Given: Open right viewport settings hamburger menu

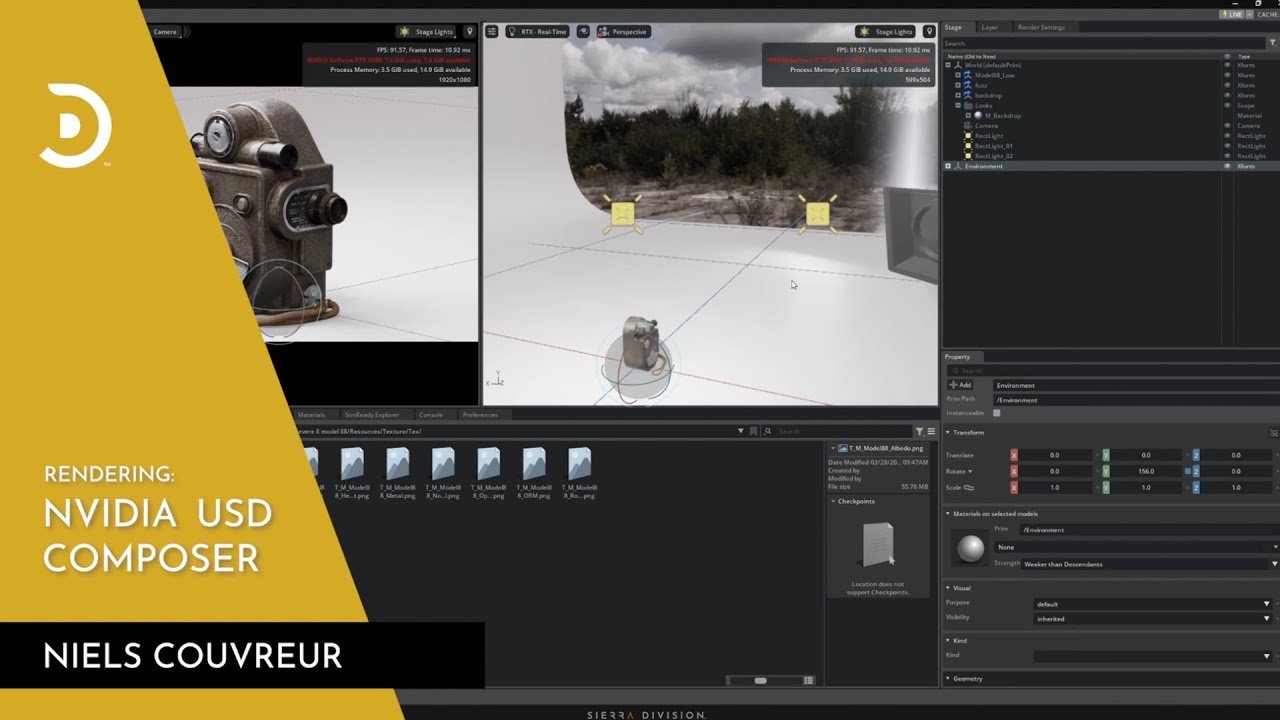Looking at the screenshot, I should coord(492,32).
